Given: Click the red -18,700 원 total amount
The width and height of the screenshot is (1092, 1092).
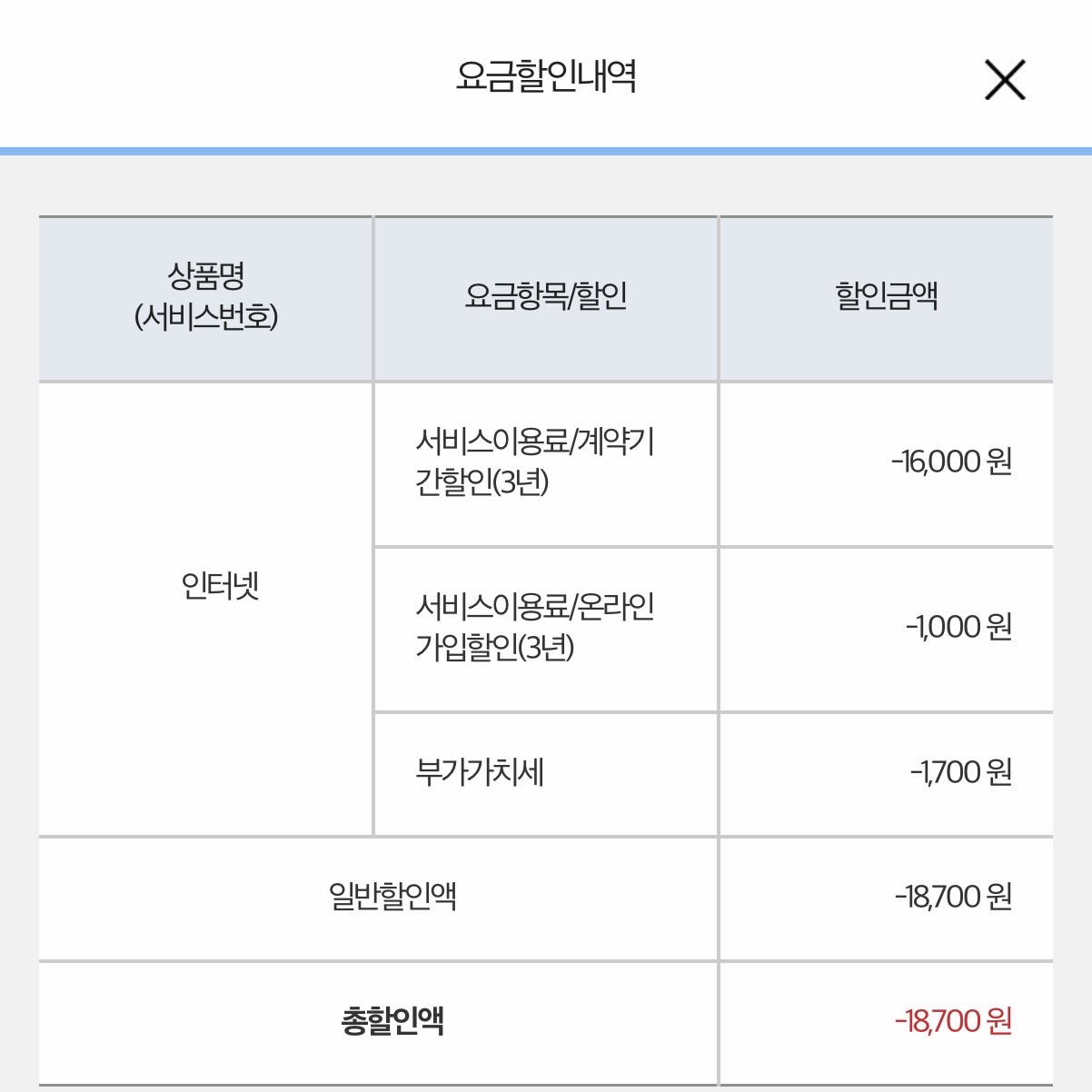Looking at the screenshot, I should [953, 1021].
